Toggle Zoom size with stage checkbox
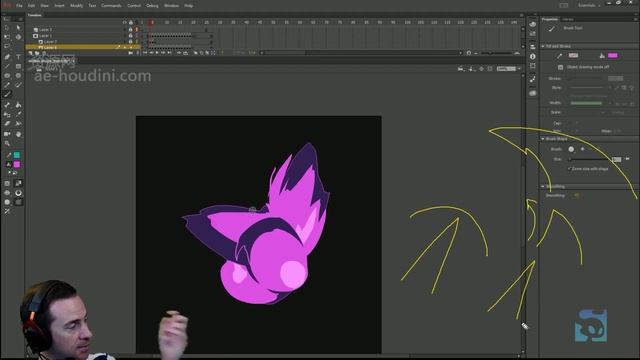Image resolution: width=640 pixels, height=360 pixels. tap(569, 169)
